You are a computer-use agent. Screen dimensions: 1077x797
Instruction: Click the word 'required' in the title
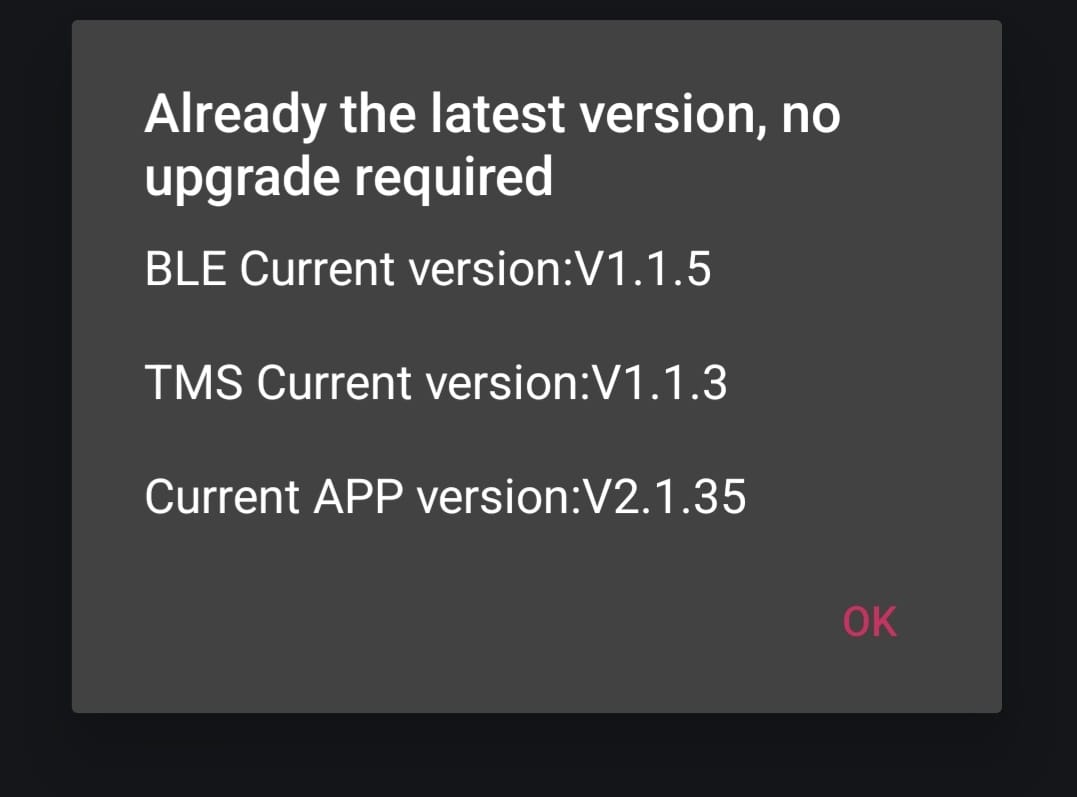point(453,177)
